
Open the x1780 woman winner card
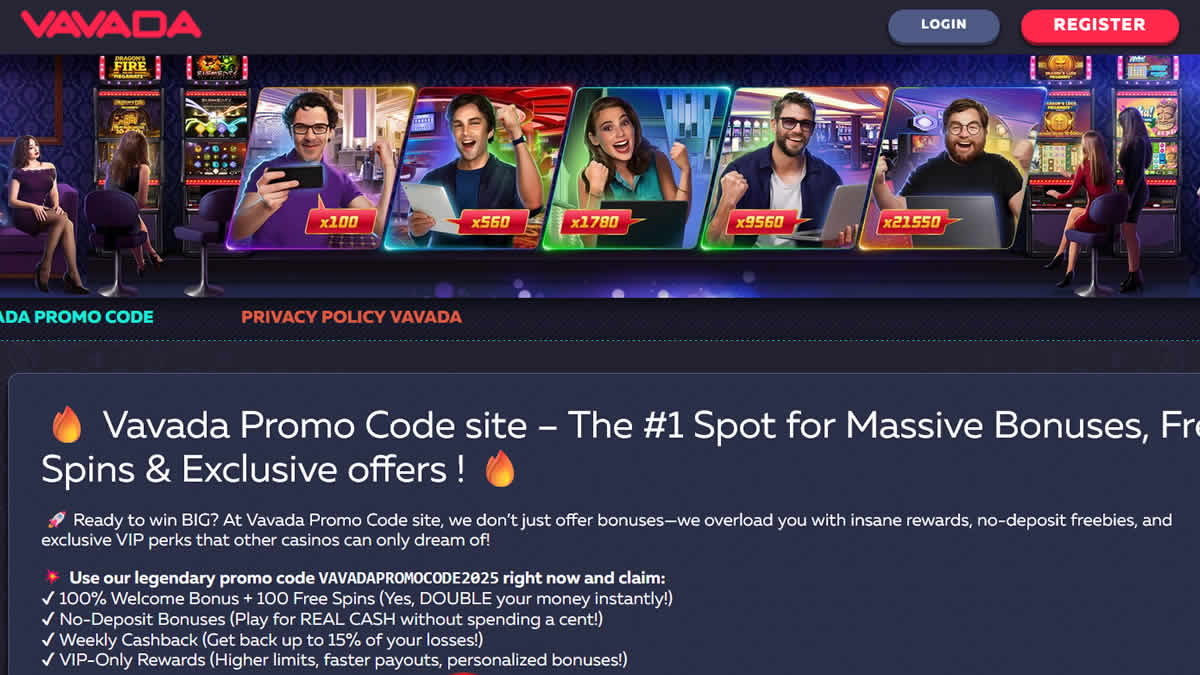pyautogui.click(x=636, y=168)
